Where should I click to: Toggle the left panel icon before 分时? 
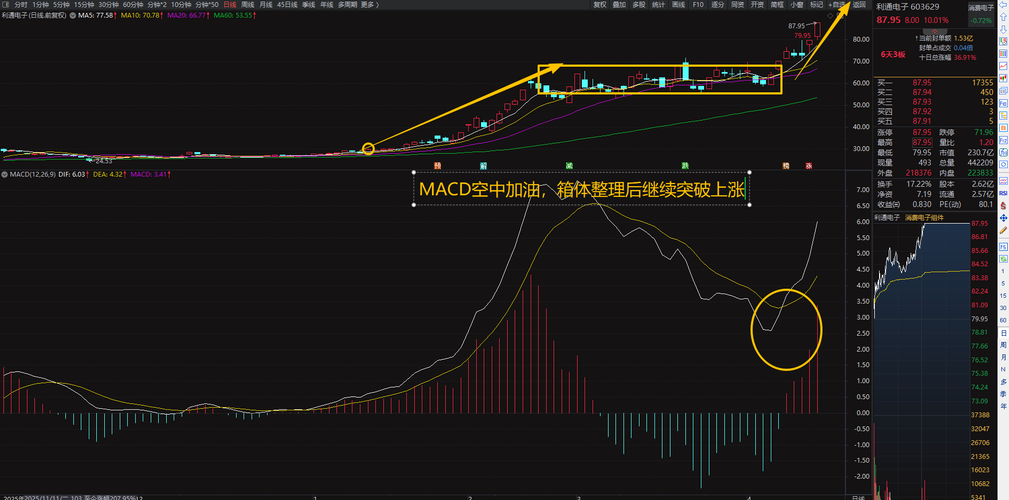pyautogui.click(x=6, y=5)
